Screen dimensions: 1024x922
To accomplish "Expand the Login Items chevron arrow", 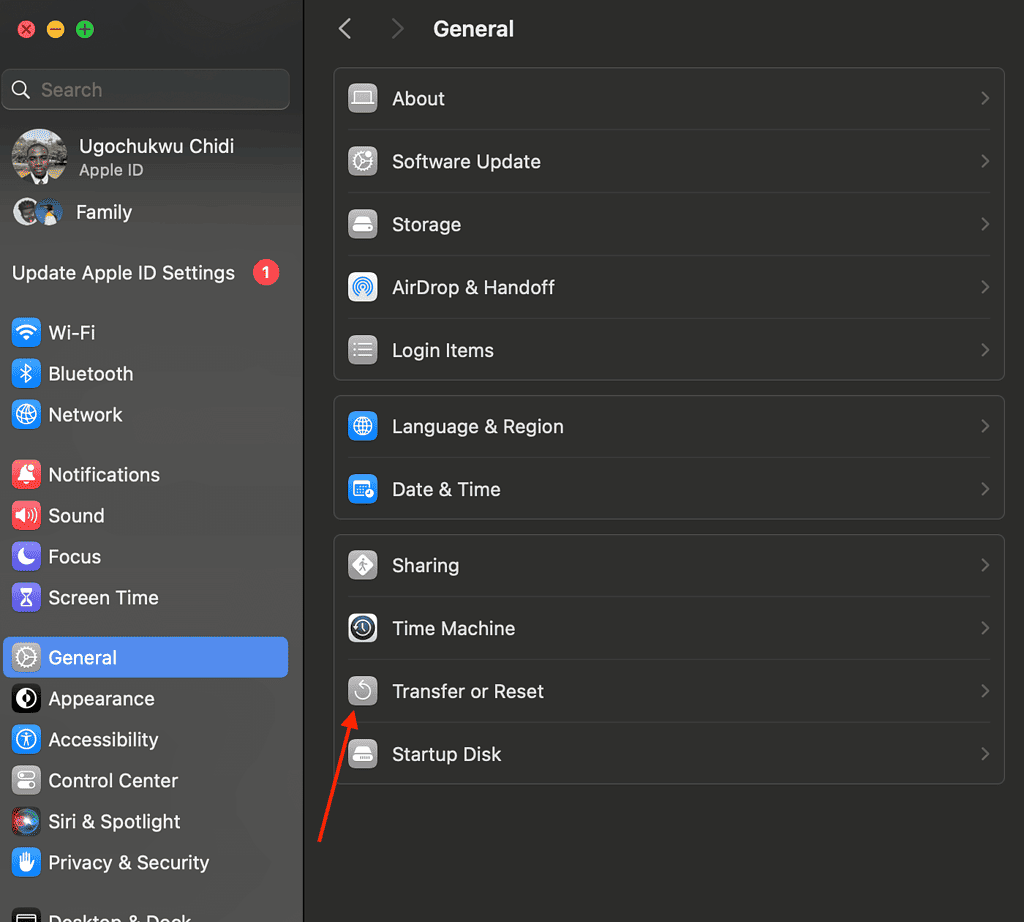I will point(984,350).
